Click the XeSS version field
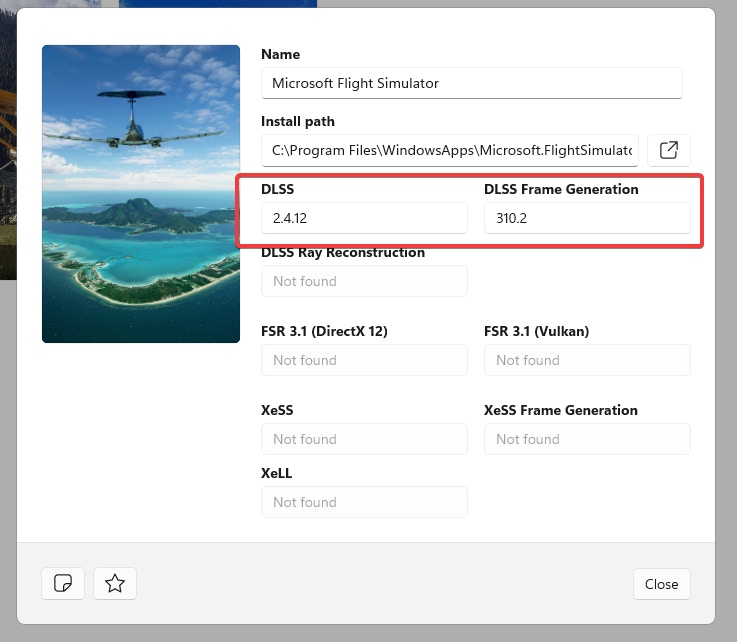The height and width of the screenshot is (642, 737). [x=364, y=439]
